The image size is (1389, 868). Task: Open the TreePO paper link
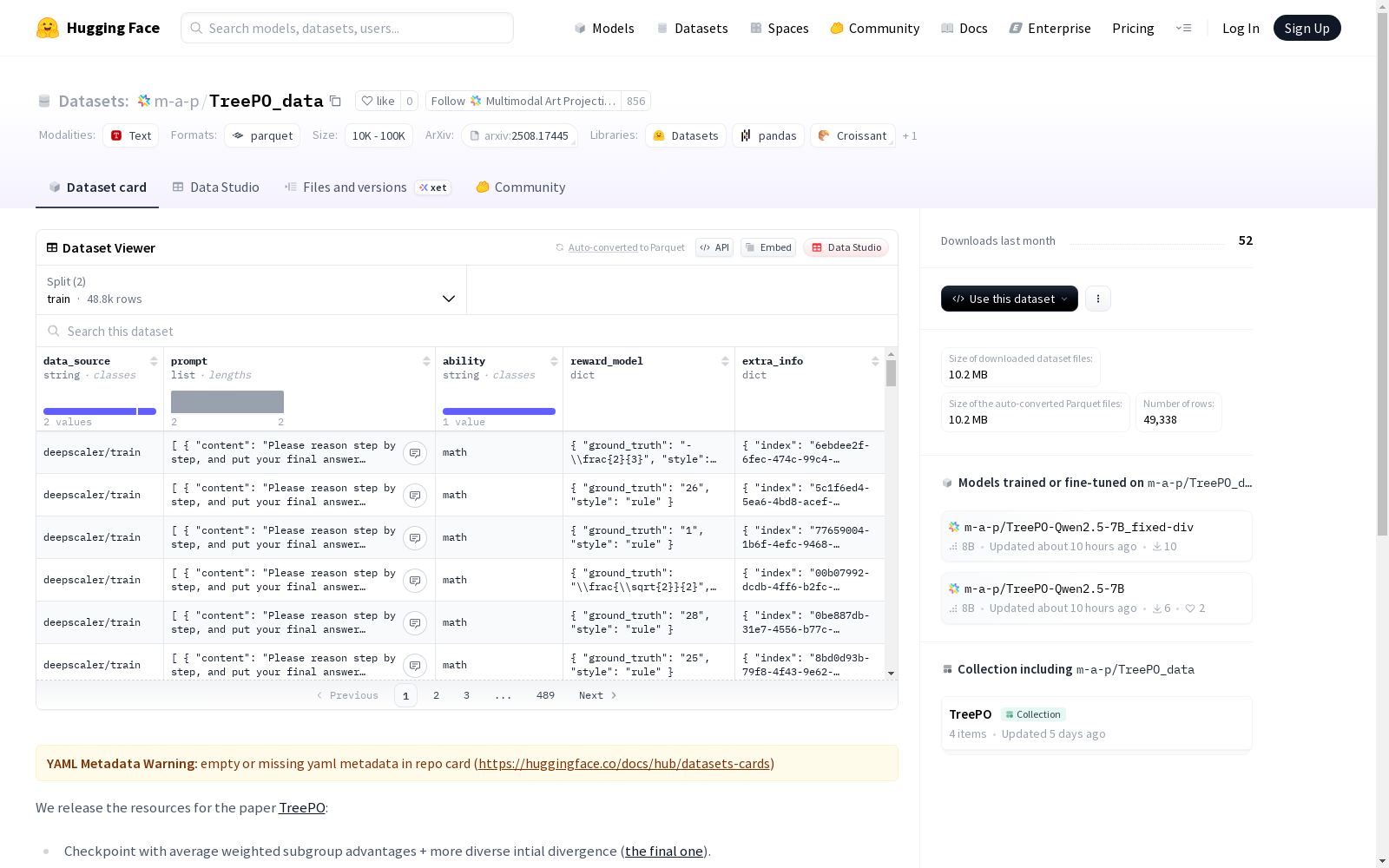click(302, 808)
